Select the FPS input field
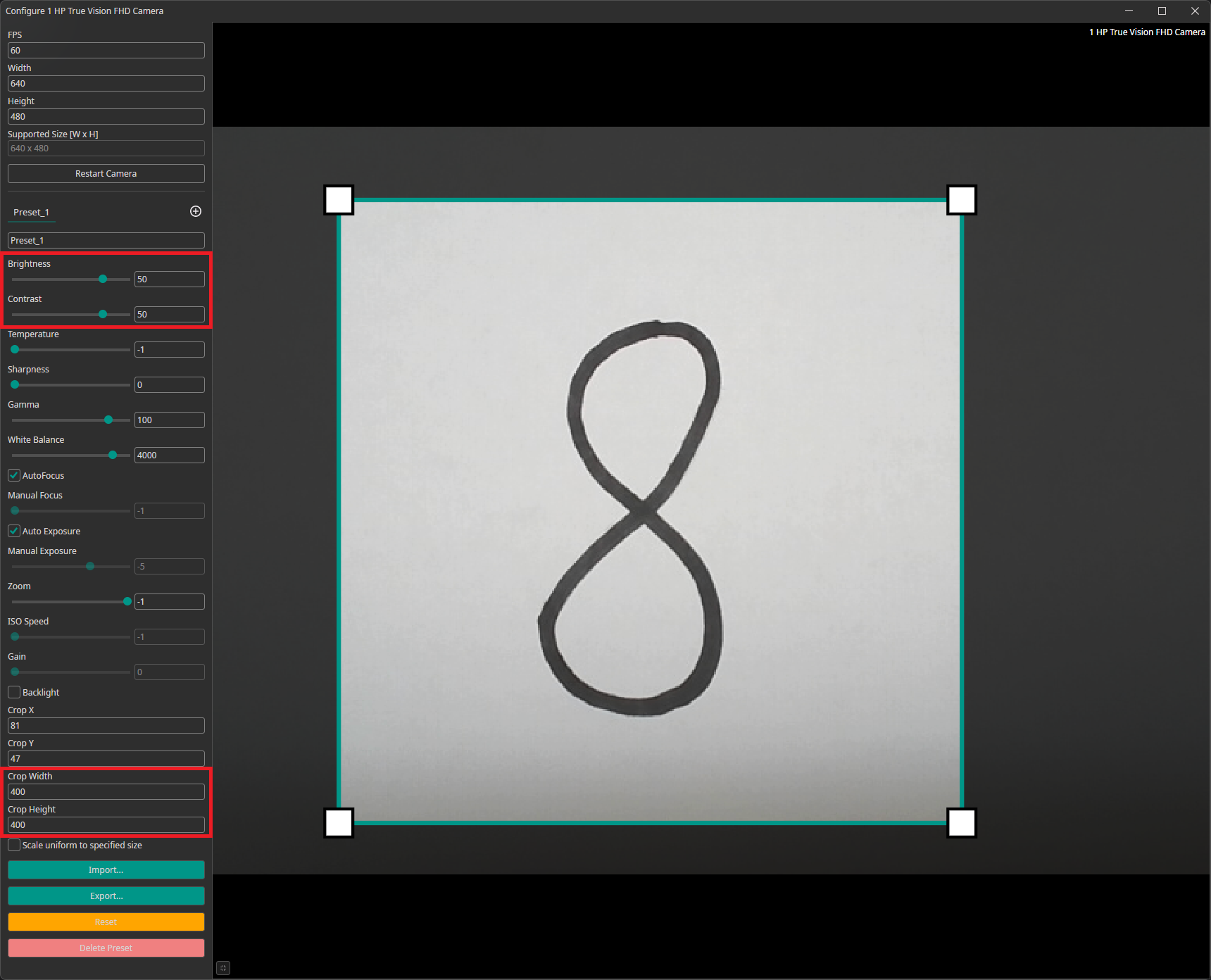This screenshot has height=980, width=1211. pos(106,50)
